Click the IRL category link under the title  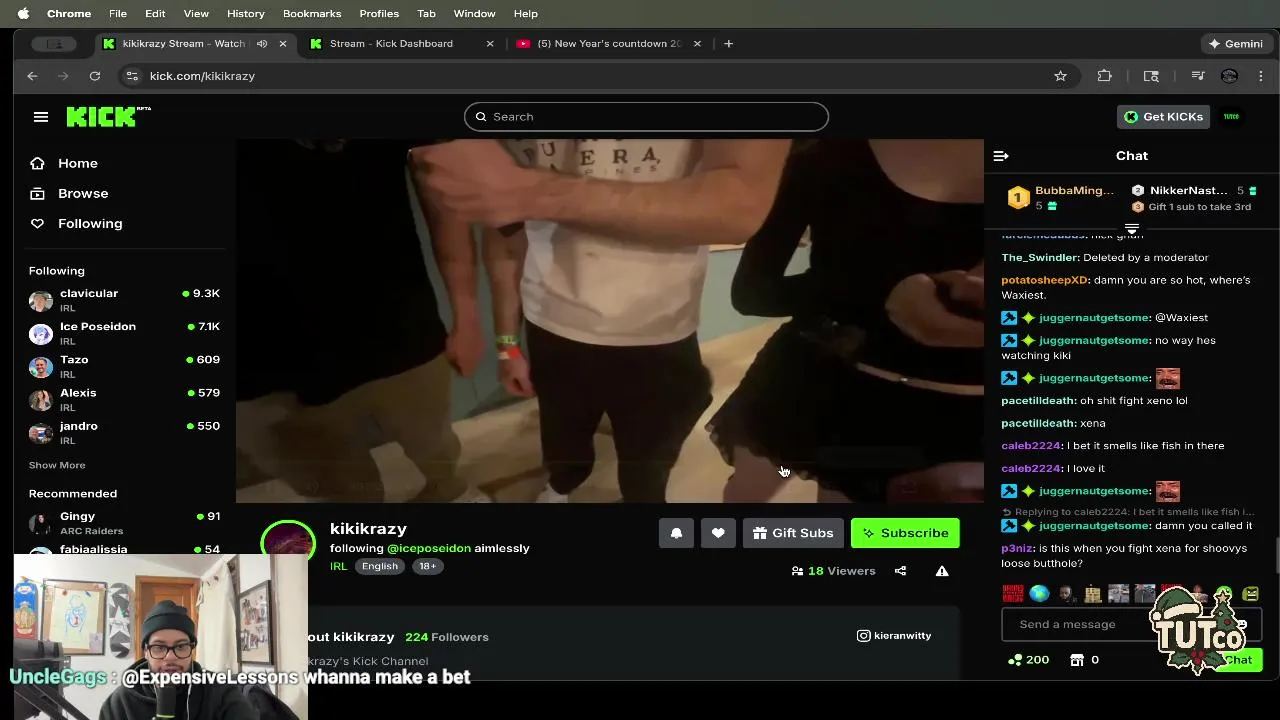[339, 566]
